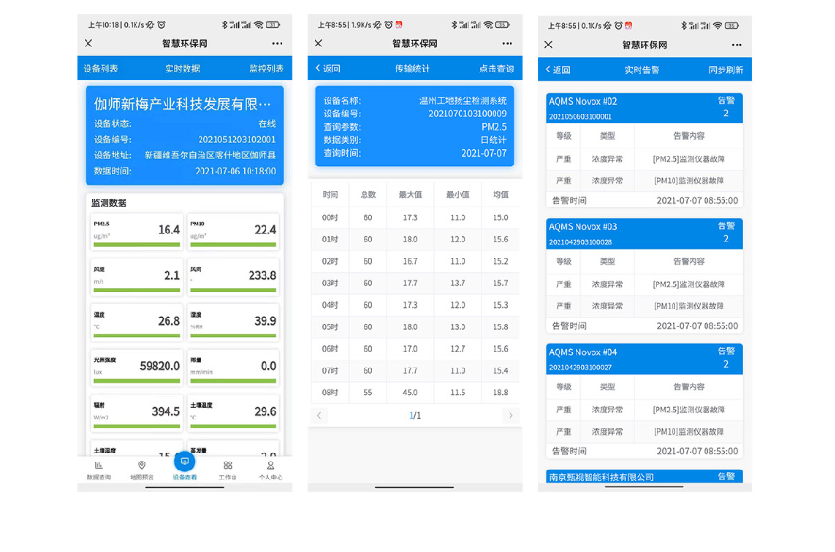Open the AQMS Novox #03 alarm card header
Image resolution: width=835 pixels, height=552 pixels.
(x=644, y=234)
